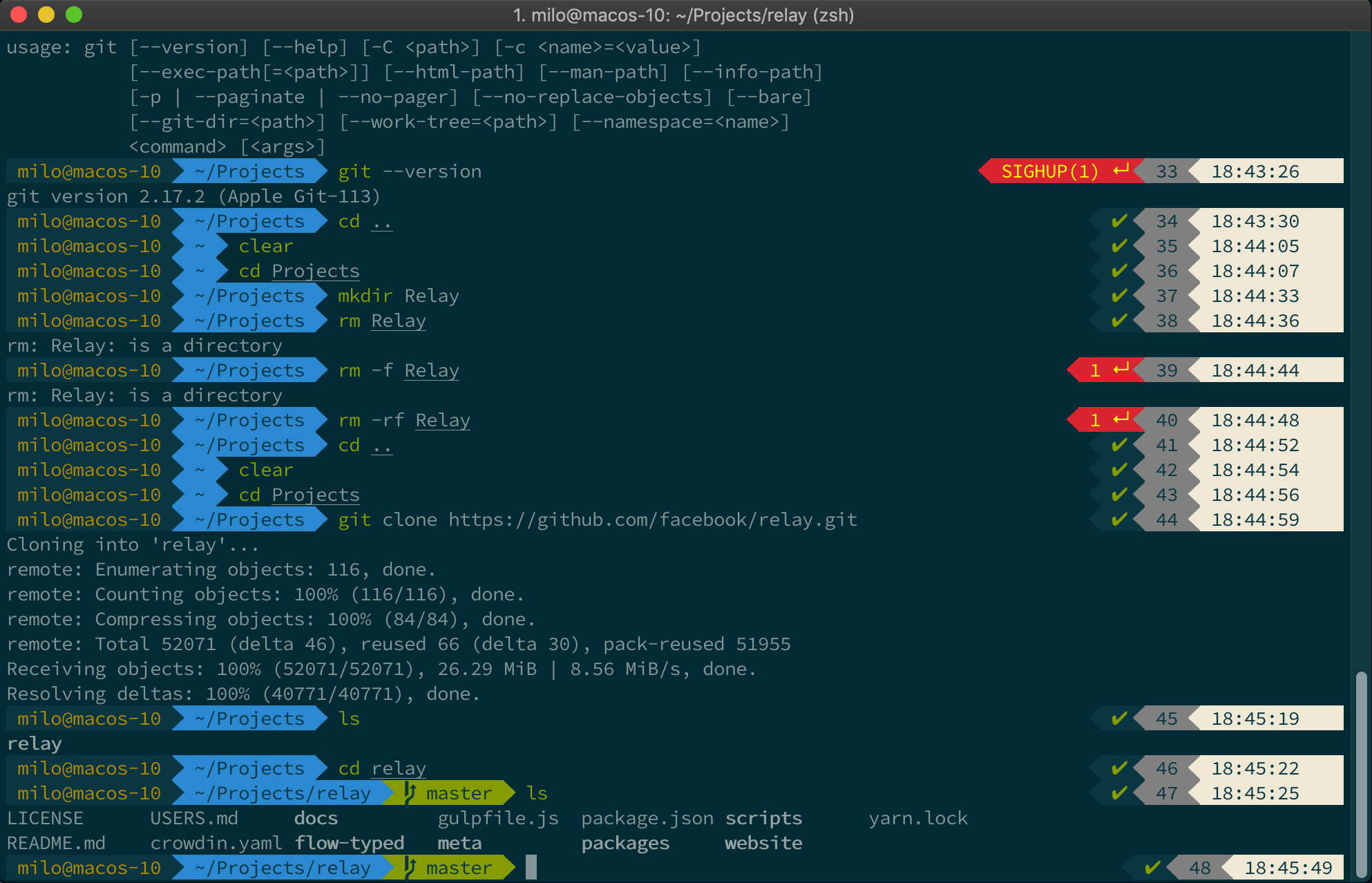Screen dimensions: 1372x883
Task: Click the timestamp 18:45:49
Action: [1288, 868]
